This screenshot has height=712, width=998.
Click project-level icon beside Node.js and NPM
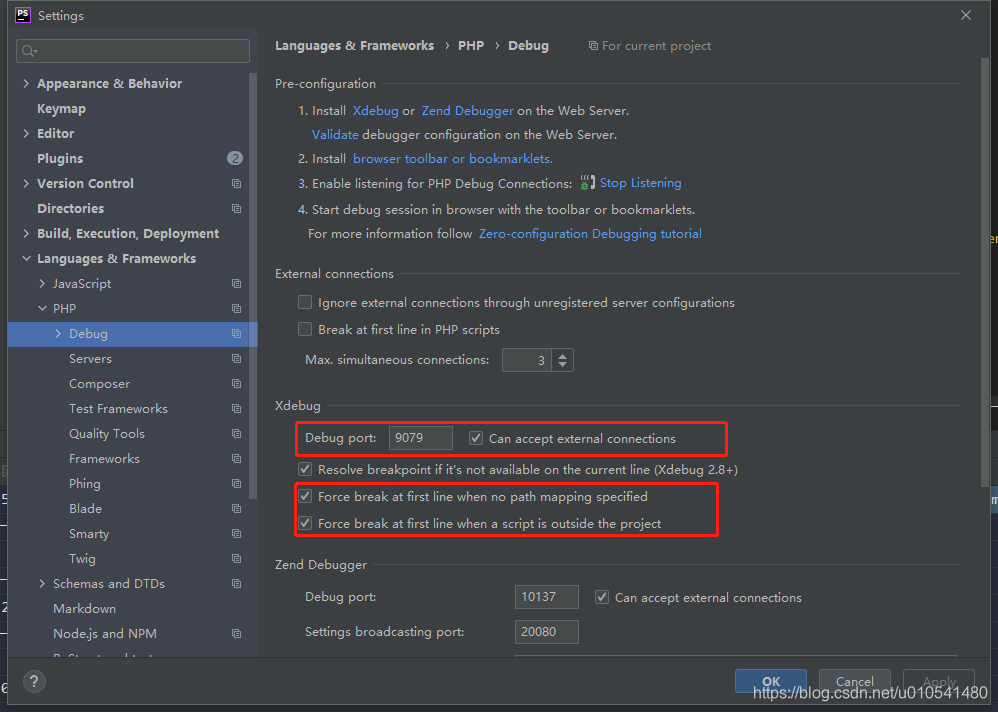(236, 634)
